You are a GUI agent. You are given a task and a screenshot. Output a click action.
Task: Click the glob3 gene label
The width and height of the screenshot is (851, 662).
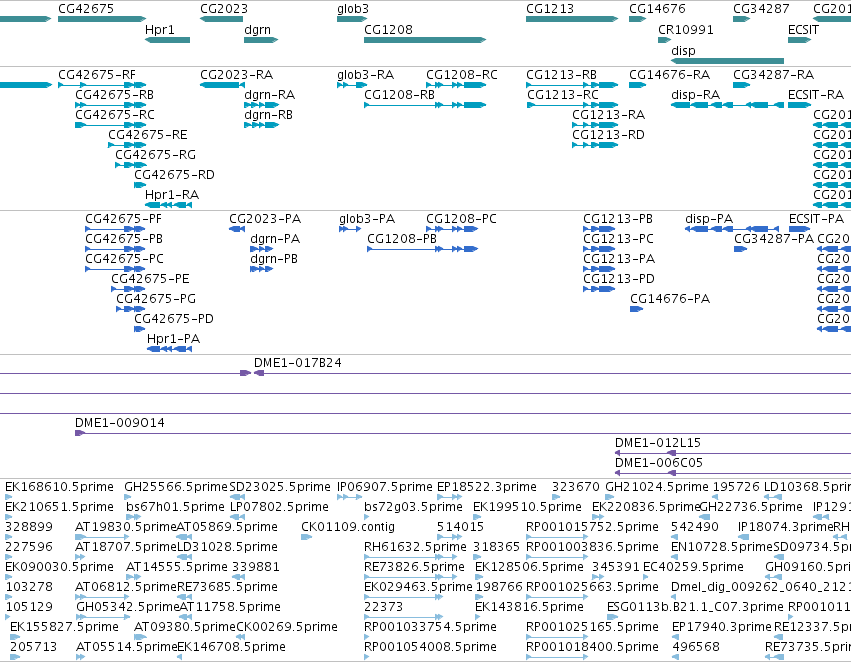(353, 9)
